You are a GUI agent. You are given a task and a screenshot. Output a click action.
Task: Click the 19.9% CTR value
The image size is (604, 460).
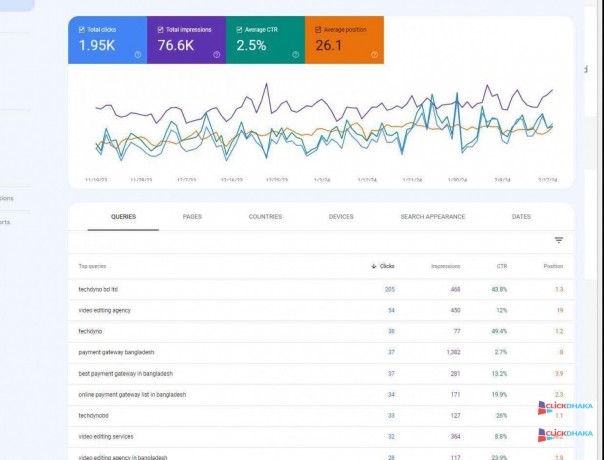tap(499, 395)
